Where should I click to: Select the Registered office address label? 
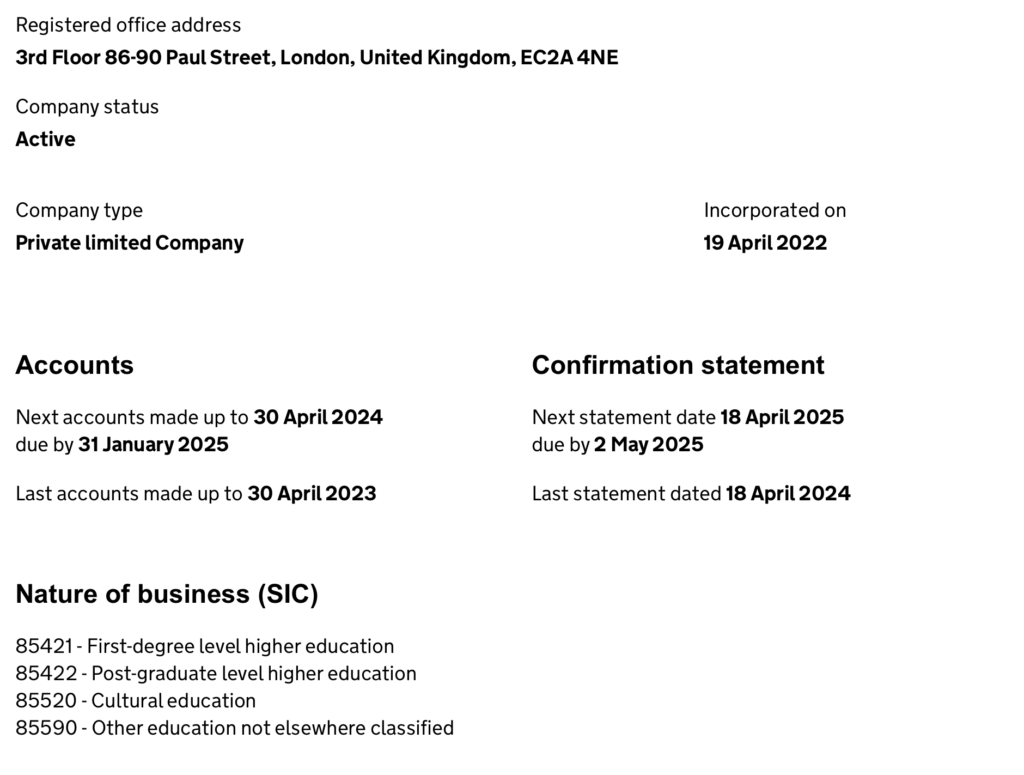pyautogui.click(x=128, y=25)
